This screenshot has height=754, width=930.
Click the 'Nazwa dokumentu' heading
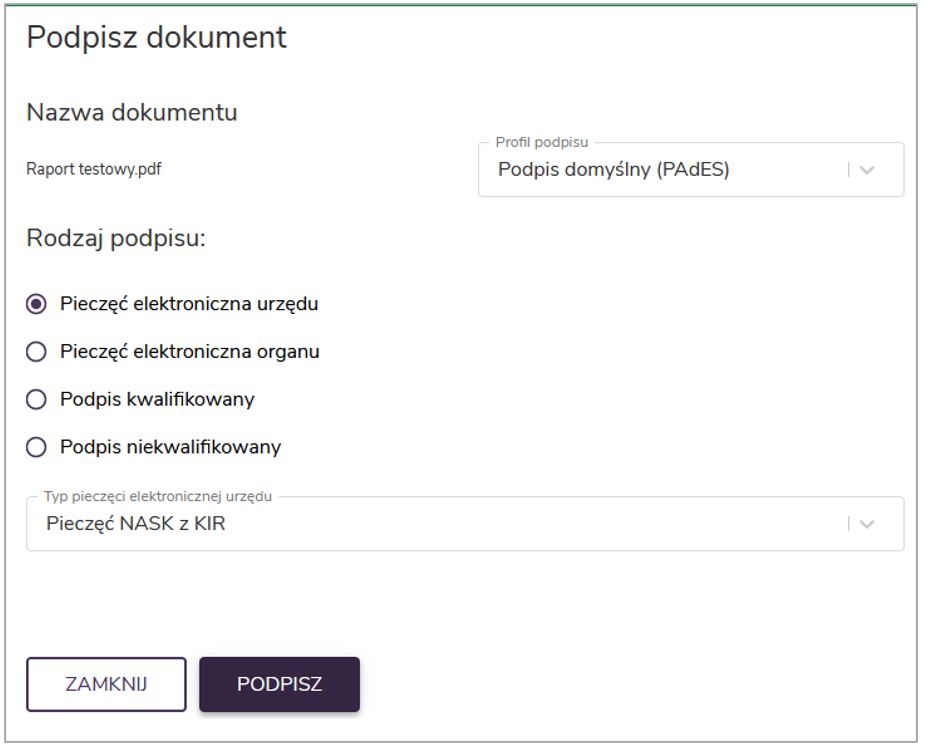pos(132,112)
